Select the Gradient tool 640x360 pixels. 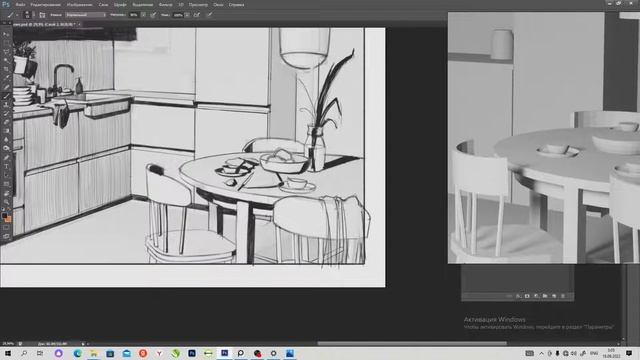pos(6,131)
